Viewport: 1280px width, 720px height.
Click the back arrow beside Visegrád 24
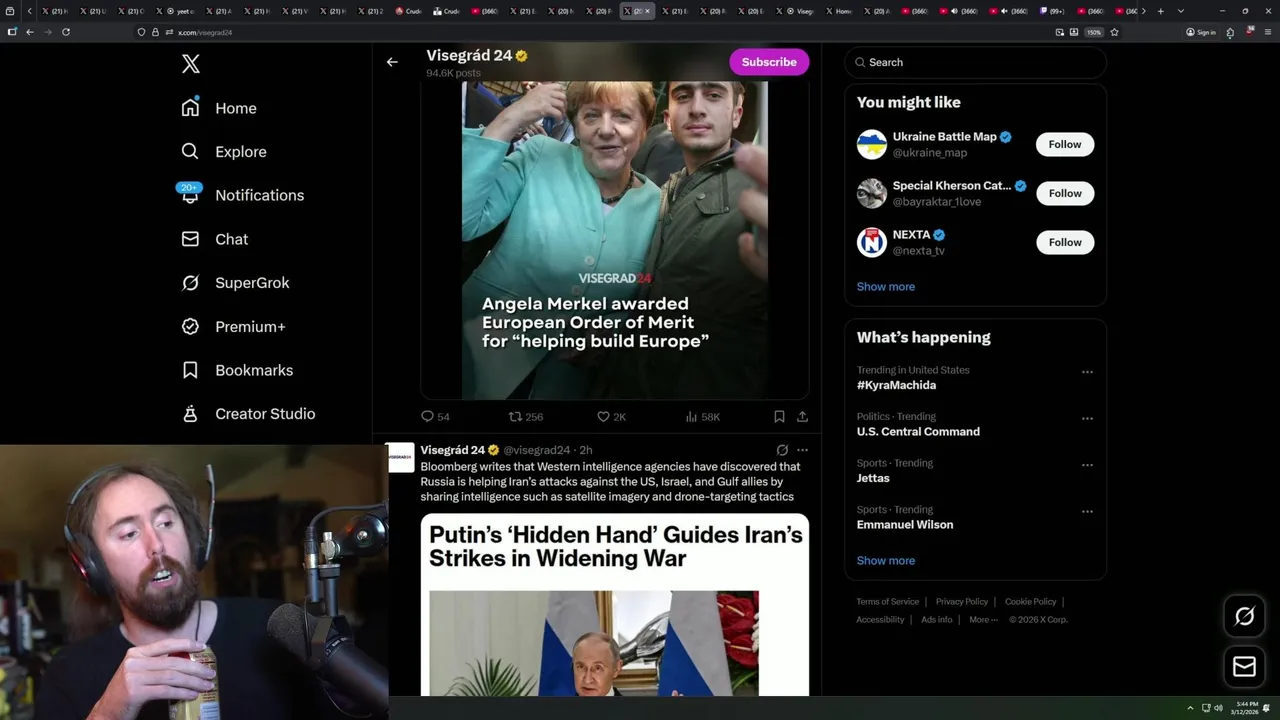point(392,62)
